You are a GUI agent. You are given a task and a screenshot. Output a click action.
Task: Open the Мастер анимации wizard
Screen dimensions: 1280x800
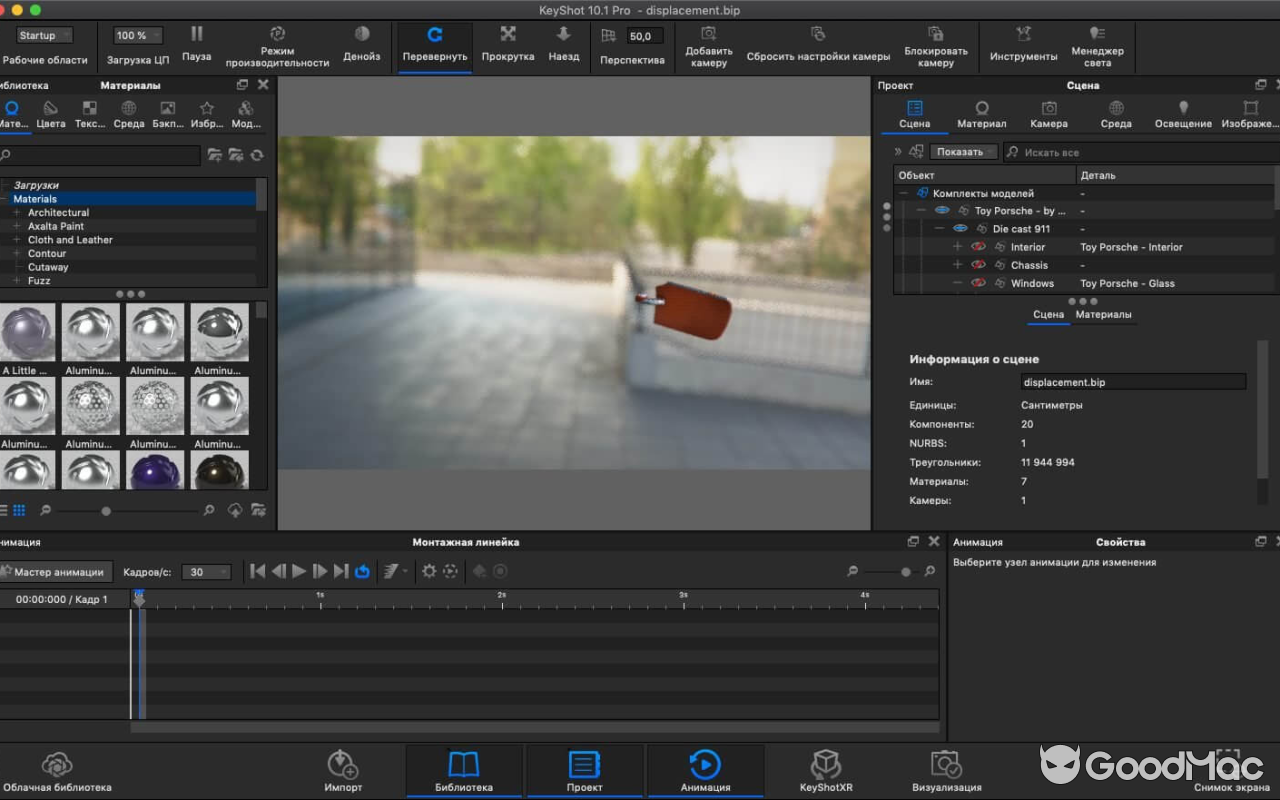[57, 571]
